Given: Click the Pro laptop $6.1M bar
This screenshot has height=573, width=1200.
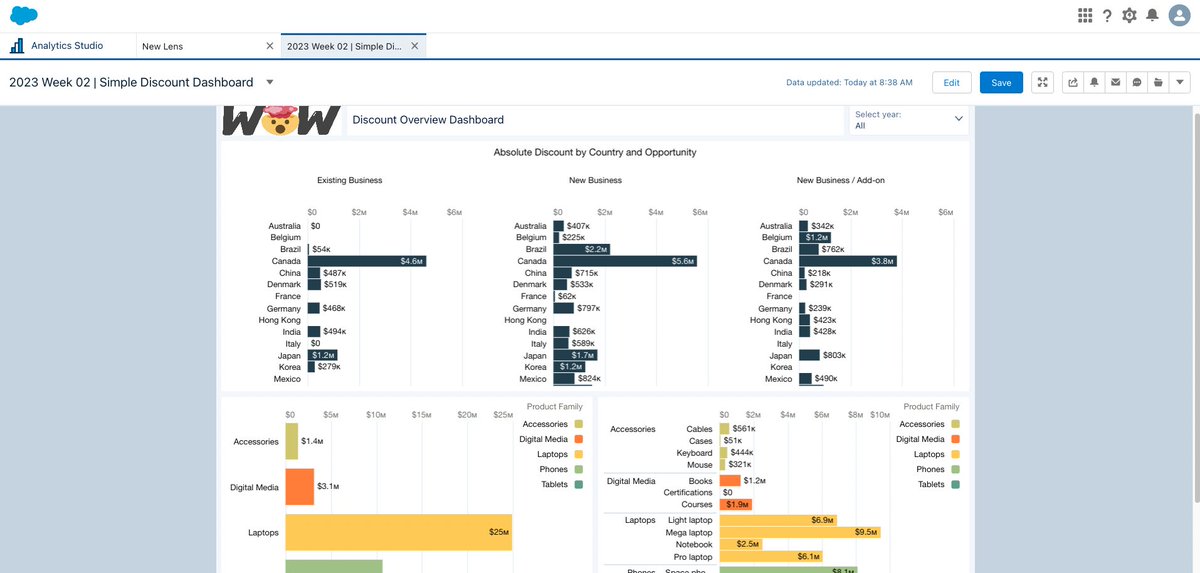Looking at the screenshot, I should [x=771, y=556].
